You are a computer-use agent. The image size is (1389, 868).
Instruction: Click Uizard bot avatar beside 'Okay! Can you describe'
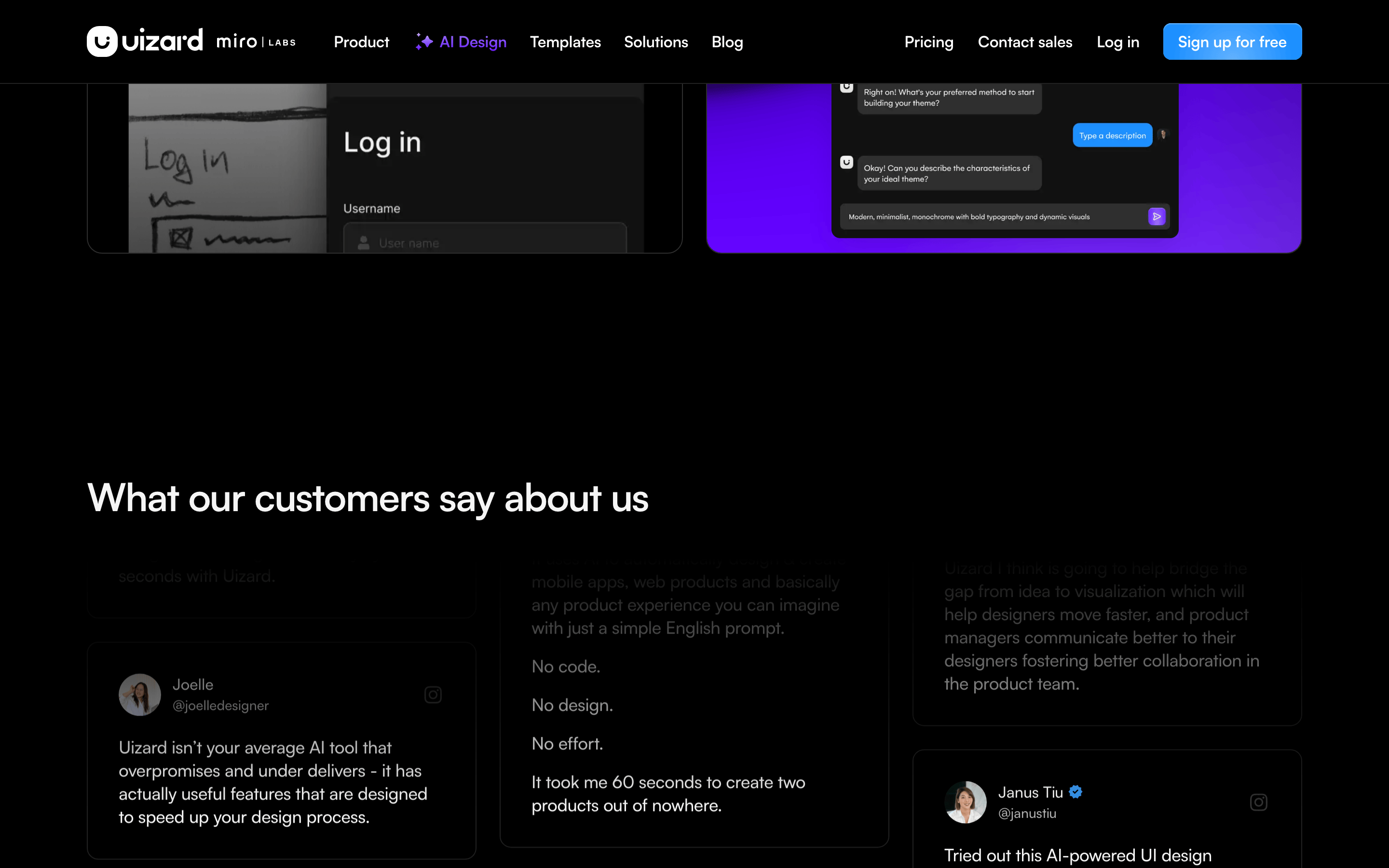coord(846,163)
